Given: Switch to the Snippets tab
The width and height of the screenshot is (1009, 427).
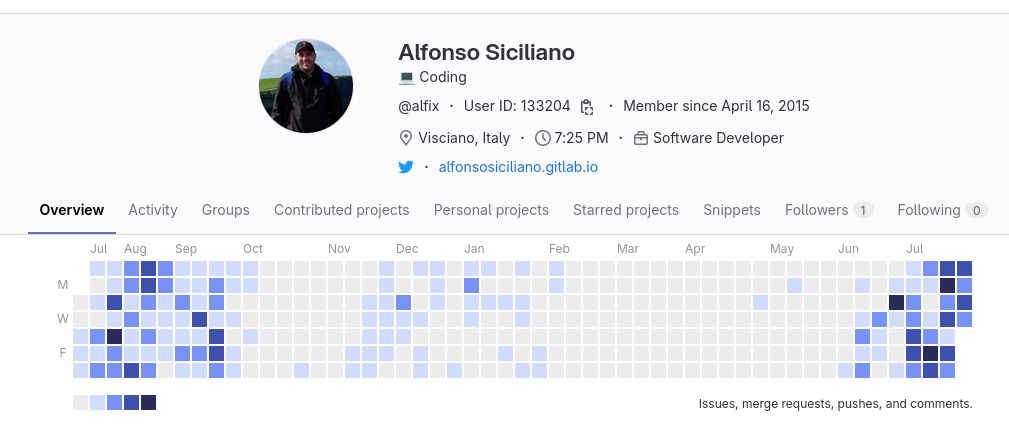Looking at the screenshot, I should coord(732,210).
